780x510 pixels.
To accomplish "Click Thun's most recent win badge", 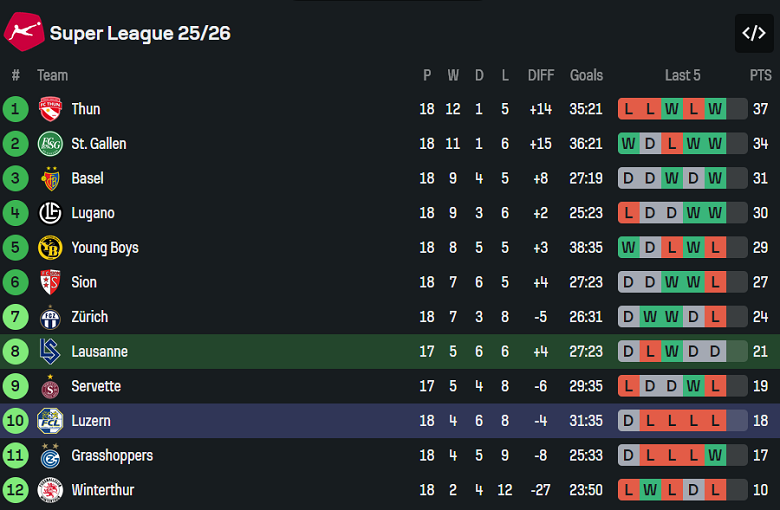I will 715,109.
